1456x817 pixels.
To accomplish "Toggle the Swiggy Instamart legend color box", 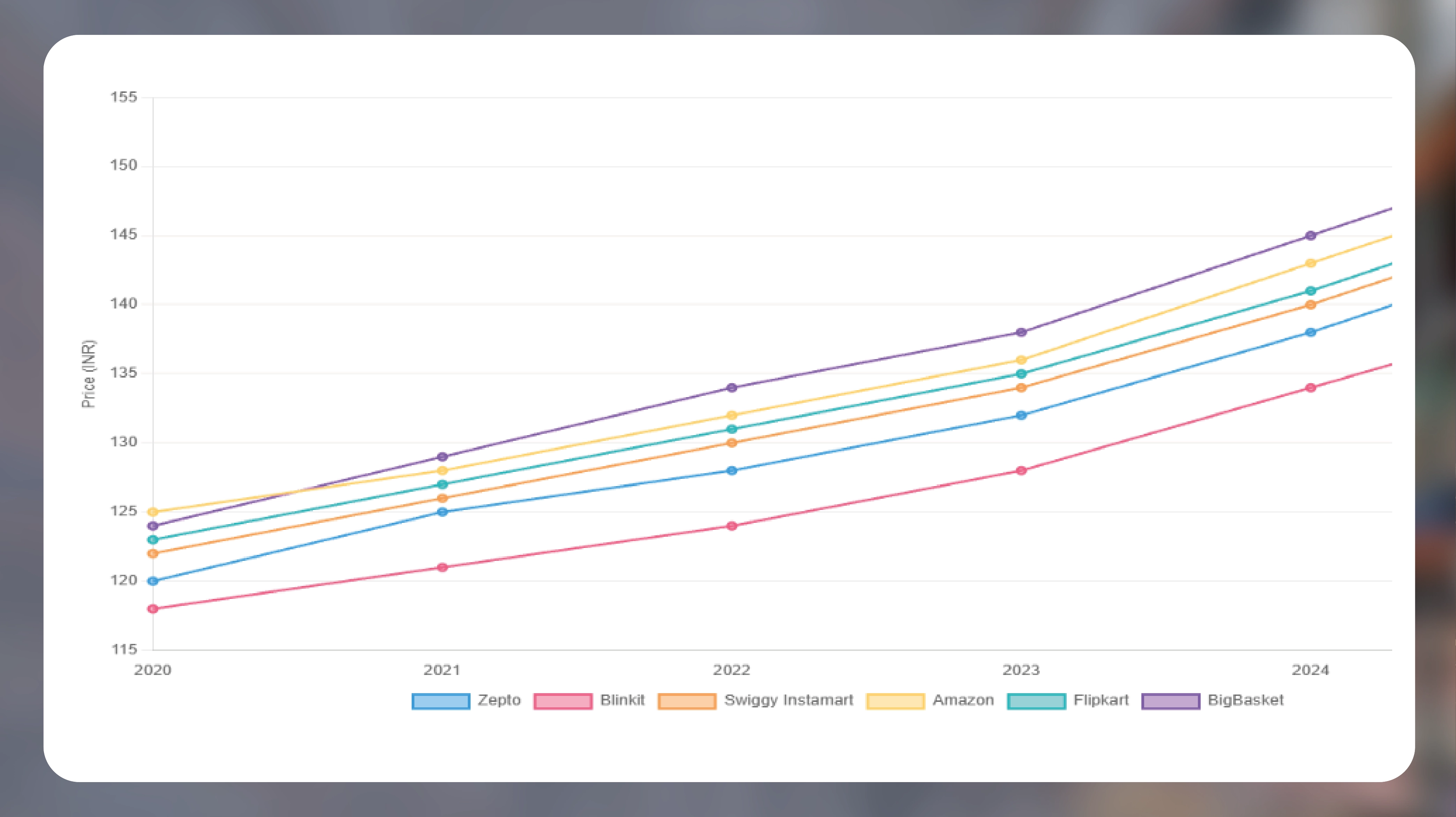I will point(687,701).
